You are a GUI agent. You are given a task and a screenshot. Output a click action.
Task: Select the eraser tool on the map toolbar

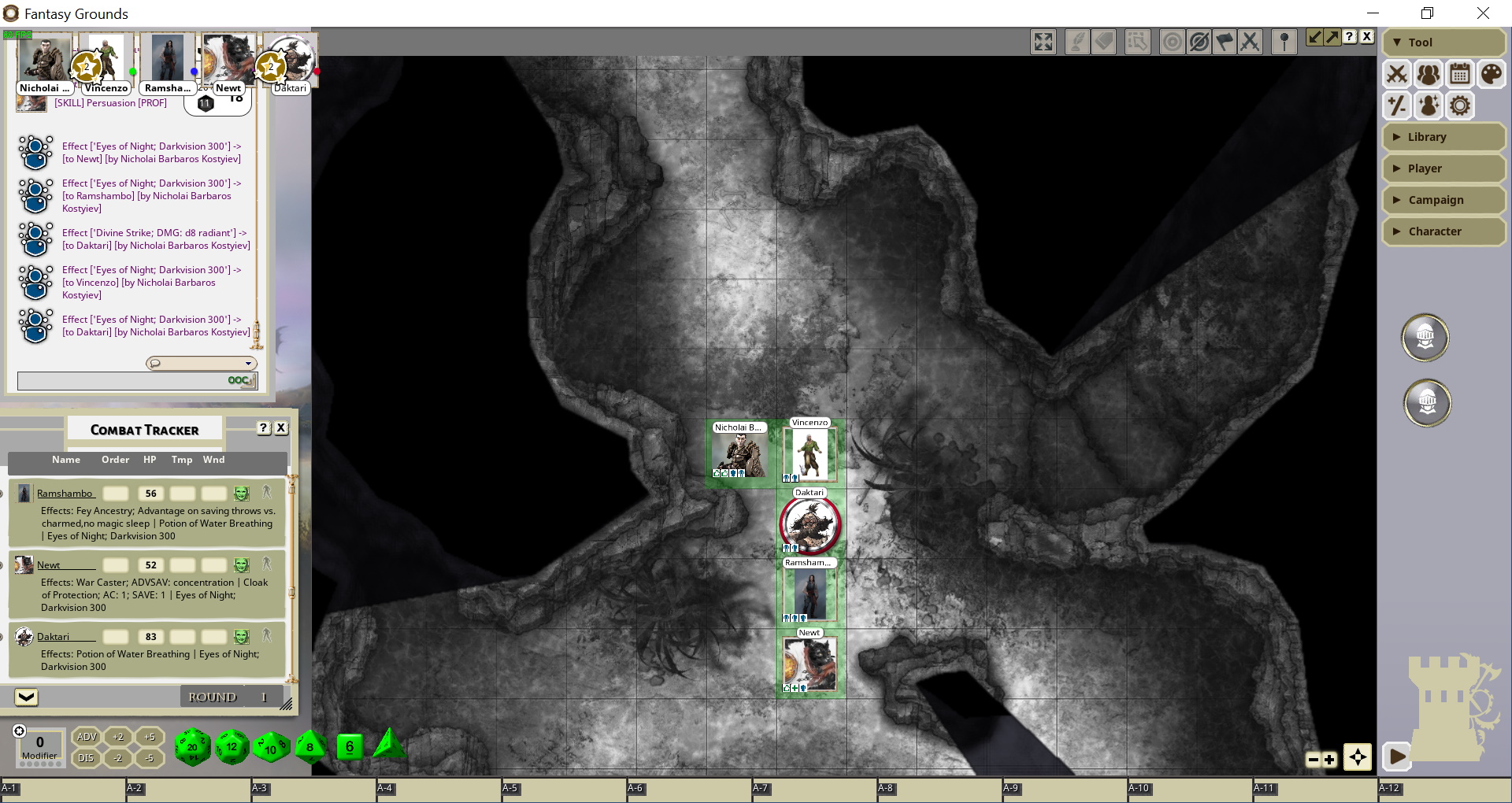(1104, 42)
